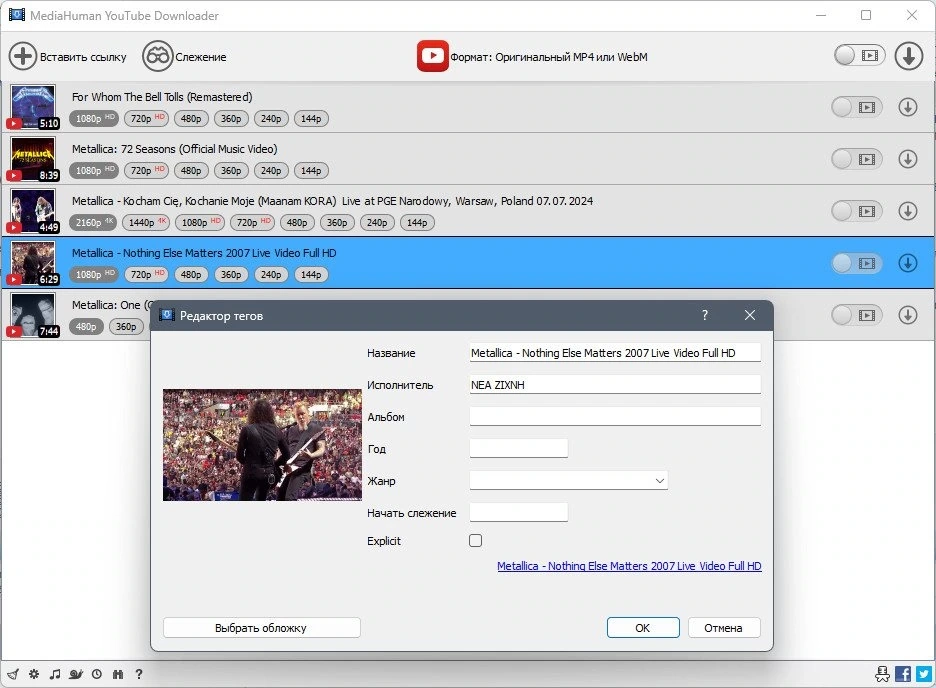Screen dimensions: 936x688
Task: Select 720p for For Whom The Bell Tolls
Action: [146, 119]
